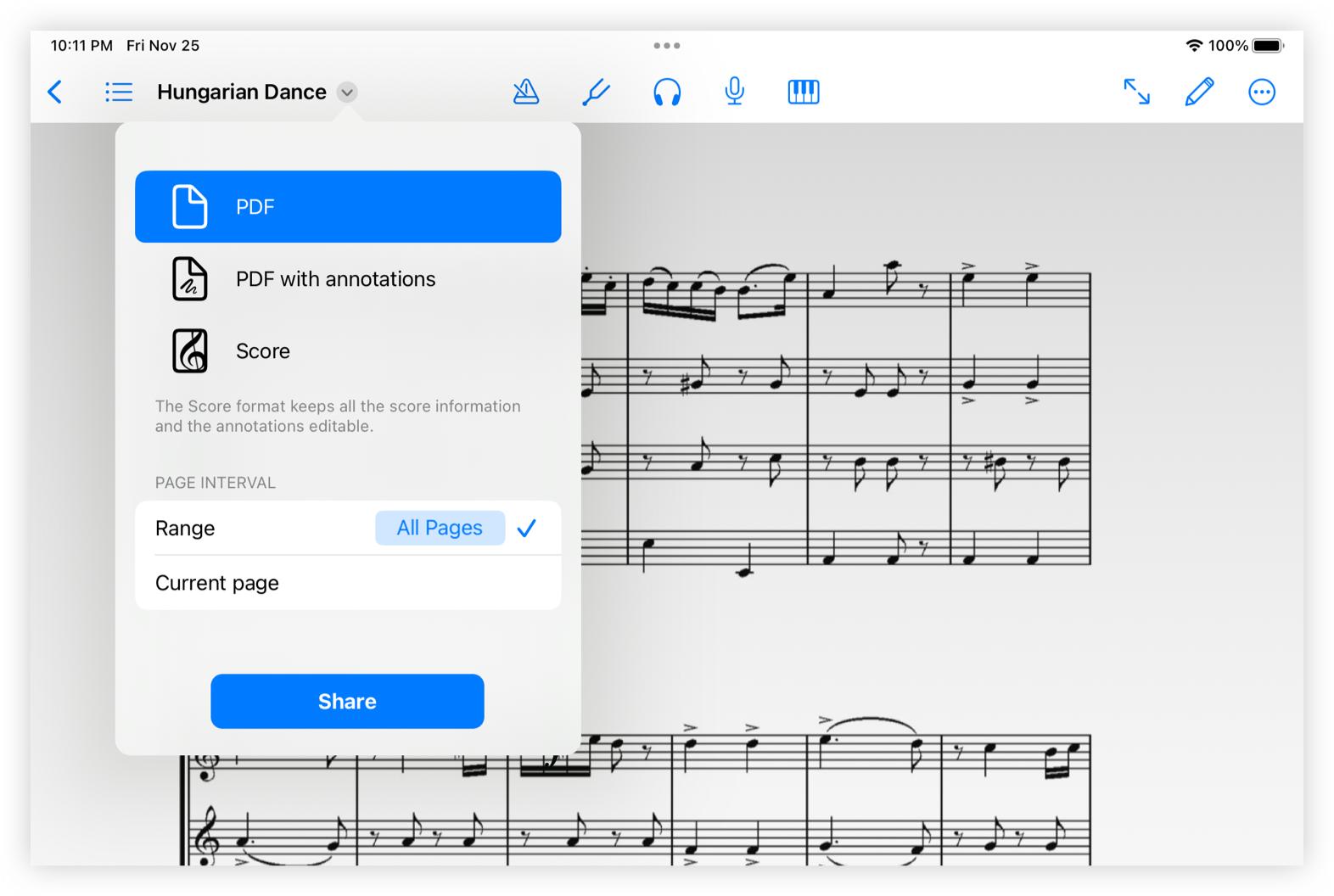This screenshot has height=896, width=1334.
Task: Enter fullscreen with the expand arrows
Action: [x=1136, y=92]
